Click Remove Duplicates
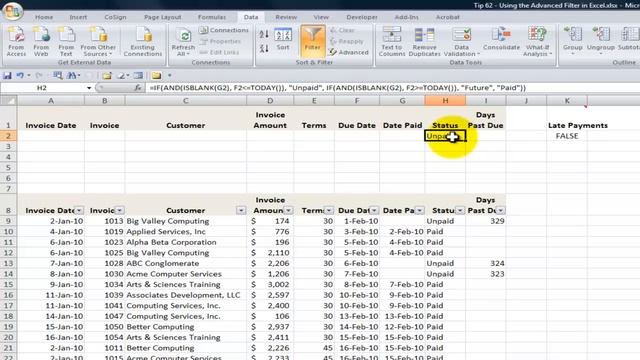Image resolution: width=640 pixels, height=360 pixels. pyautogui.click(x=424, y=42)
